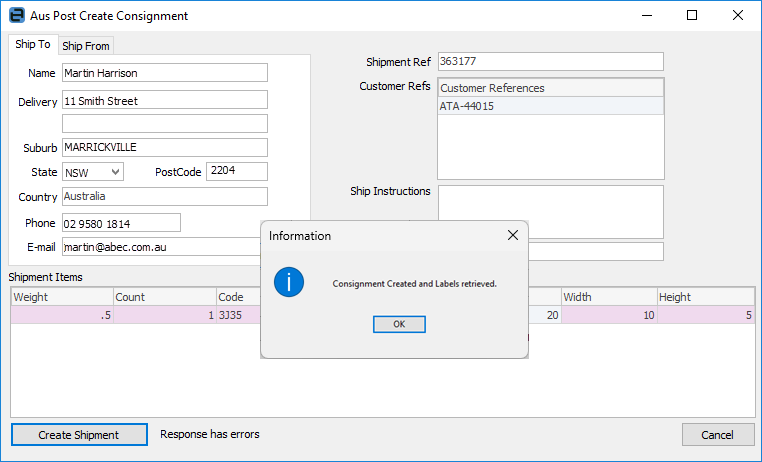Maximize the Aus Post Create Consignment window

pos(692,16)
